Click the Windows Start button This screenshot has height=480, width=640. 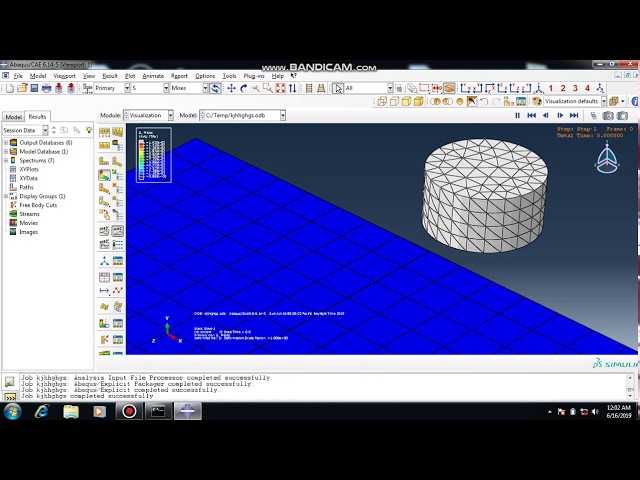tap(13, 411)
